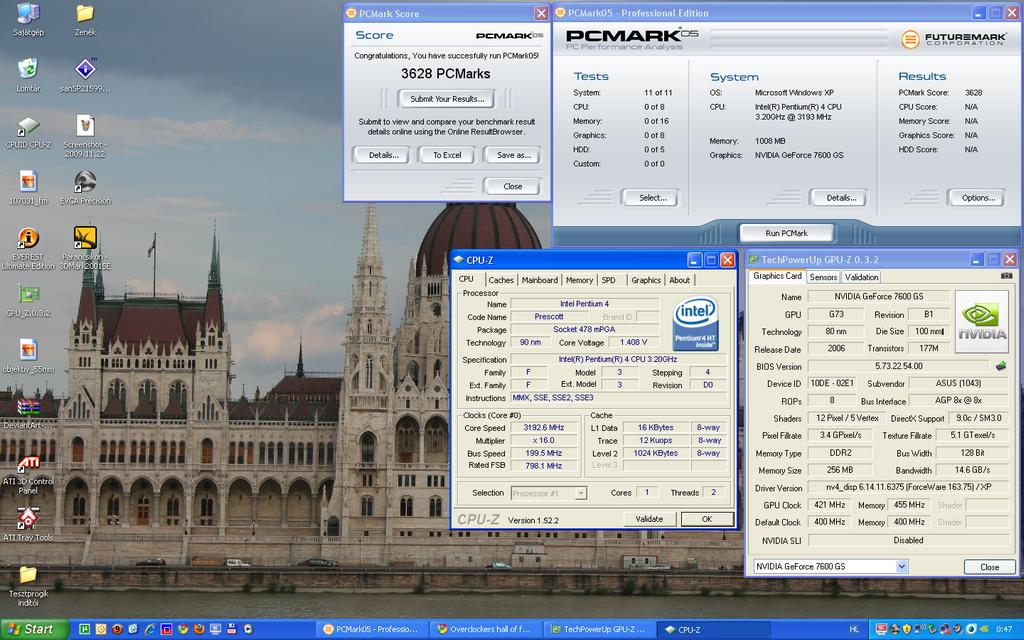This screenshot has width=1024, height=640.
Task: Open the Lomtár recycle bin icon
Action: pos(28,75)
